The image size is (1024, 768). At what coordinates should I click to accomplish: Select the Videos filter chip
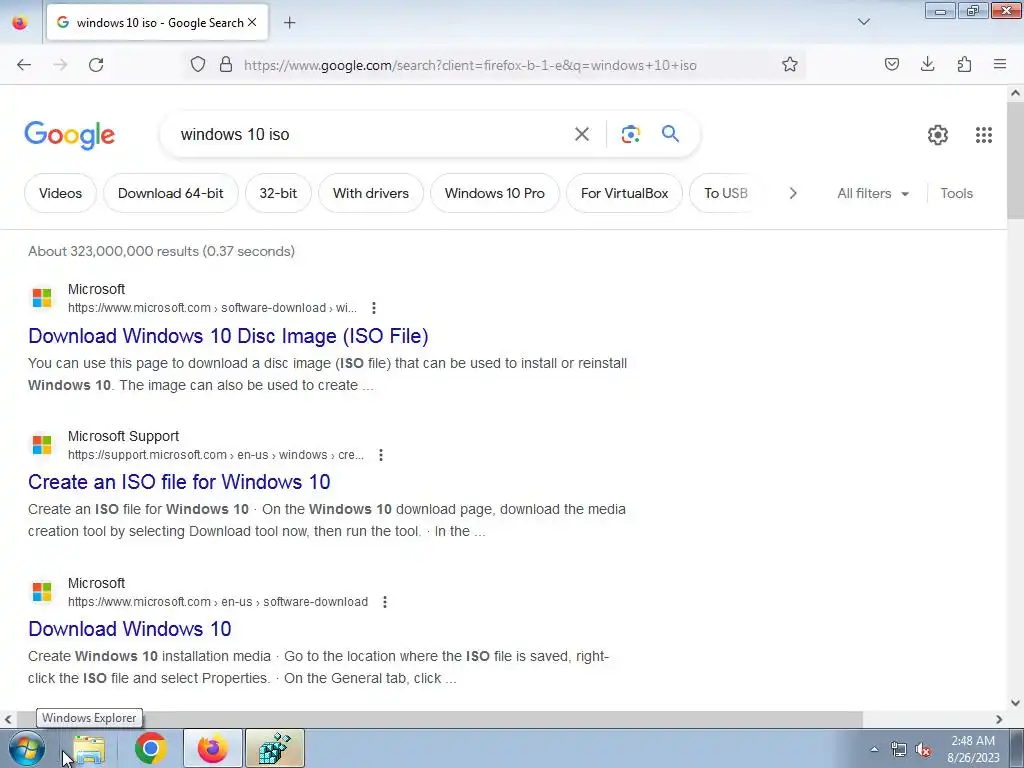[x=60, y=193]
